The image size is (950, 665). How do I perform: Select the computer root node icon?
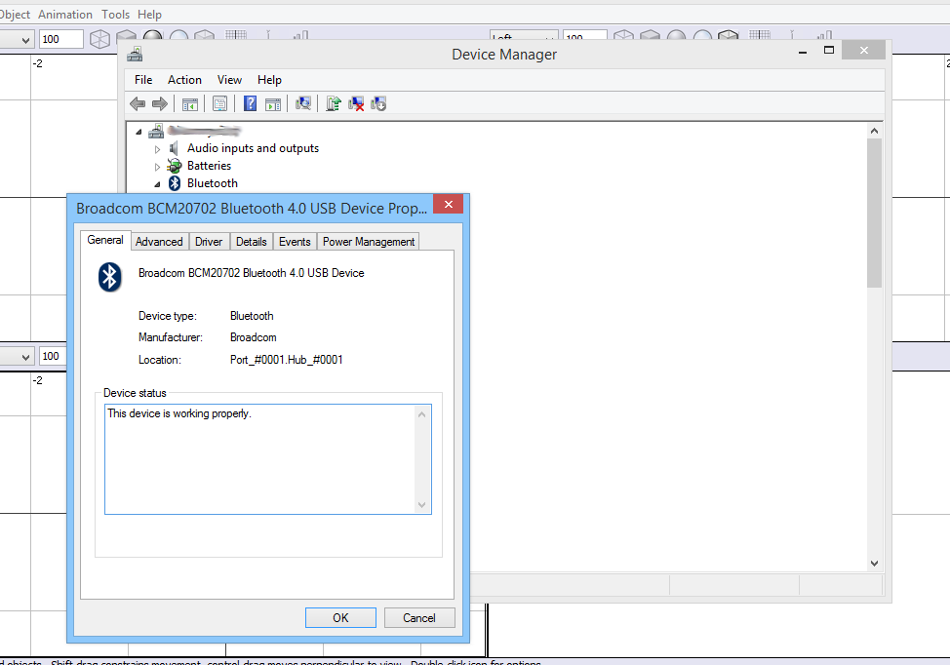pyautogui.click(x=156, y=130)
